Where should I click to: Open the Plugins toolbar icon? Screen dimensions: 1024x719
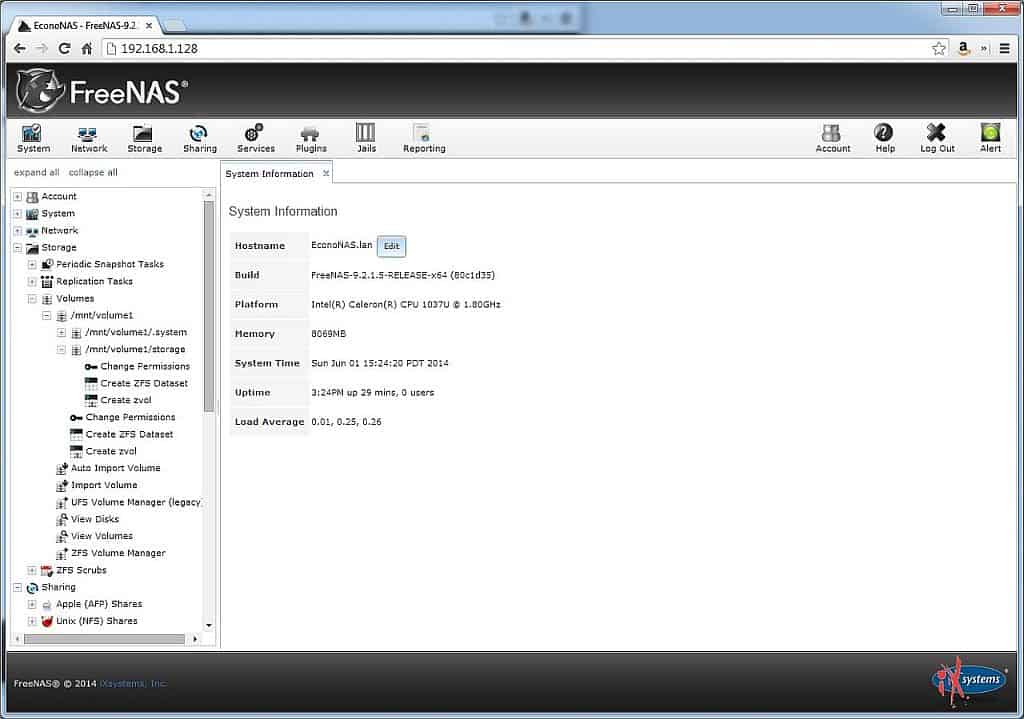[311, 138]
